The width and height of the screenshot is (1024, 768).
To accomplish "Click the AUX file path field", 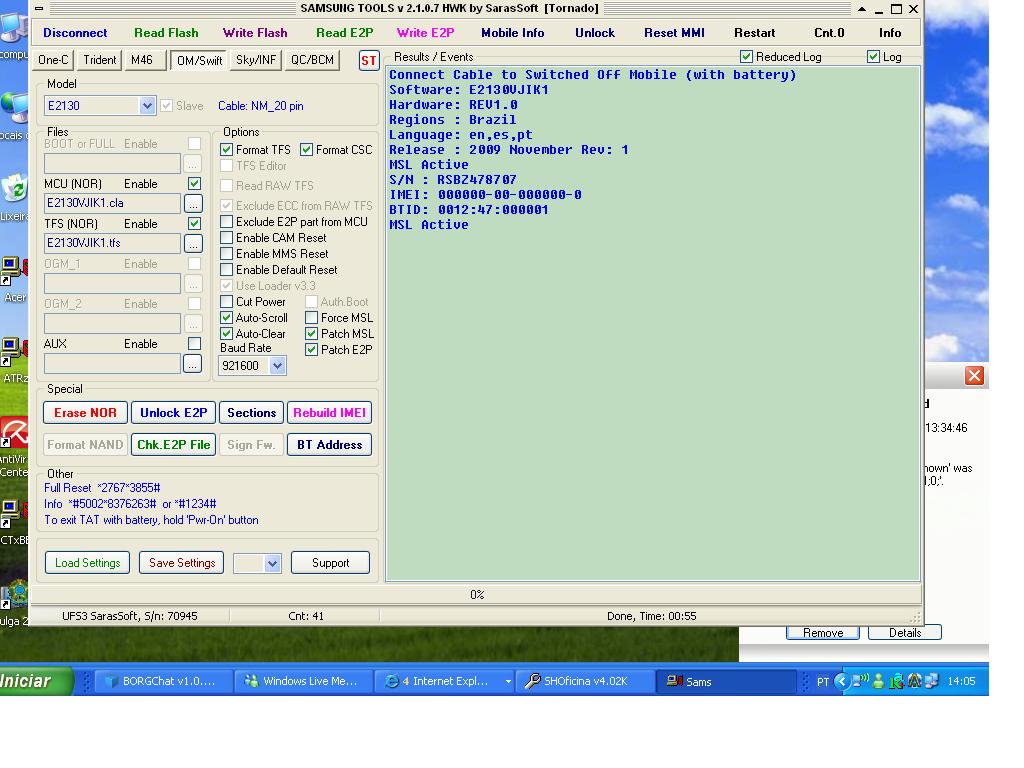I will (x=112, y=364).
